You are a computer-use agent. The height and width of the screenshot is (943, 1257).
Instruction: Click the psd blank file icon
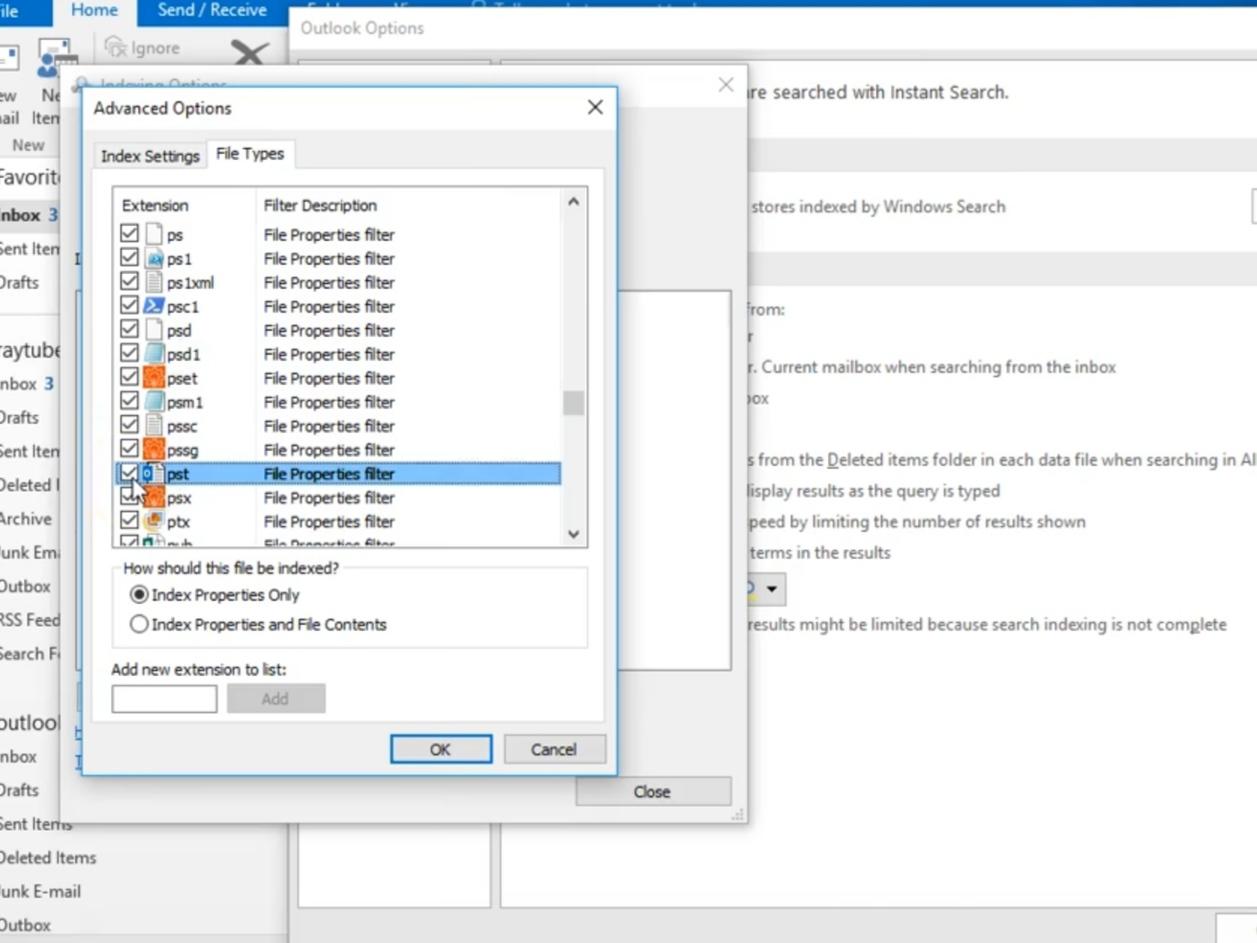153,330
